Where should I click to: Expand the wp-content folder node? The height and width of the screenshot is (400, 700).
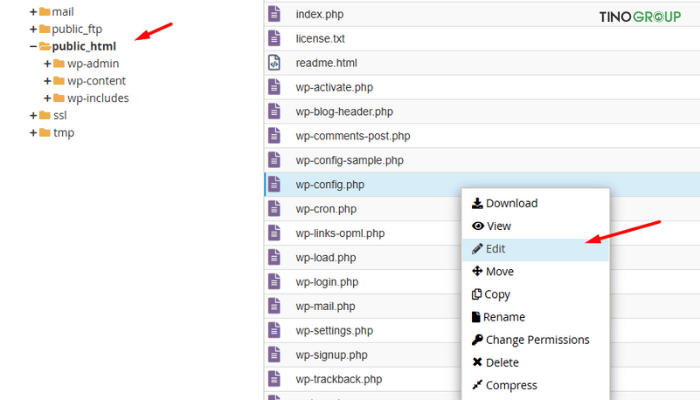click(x=47, y=81)
